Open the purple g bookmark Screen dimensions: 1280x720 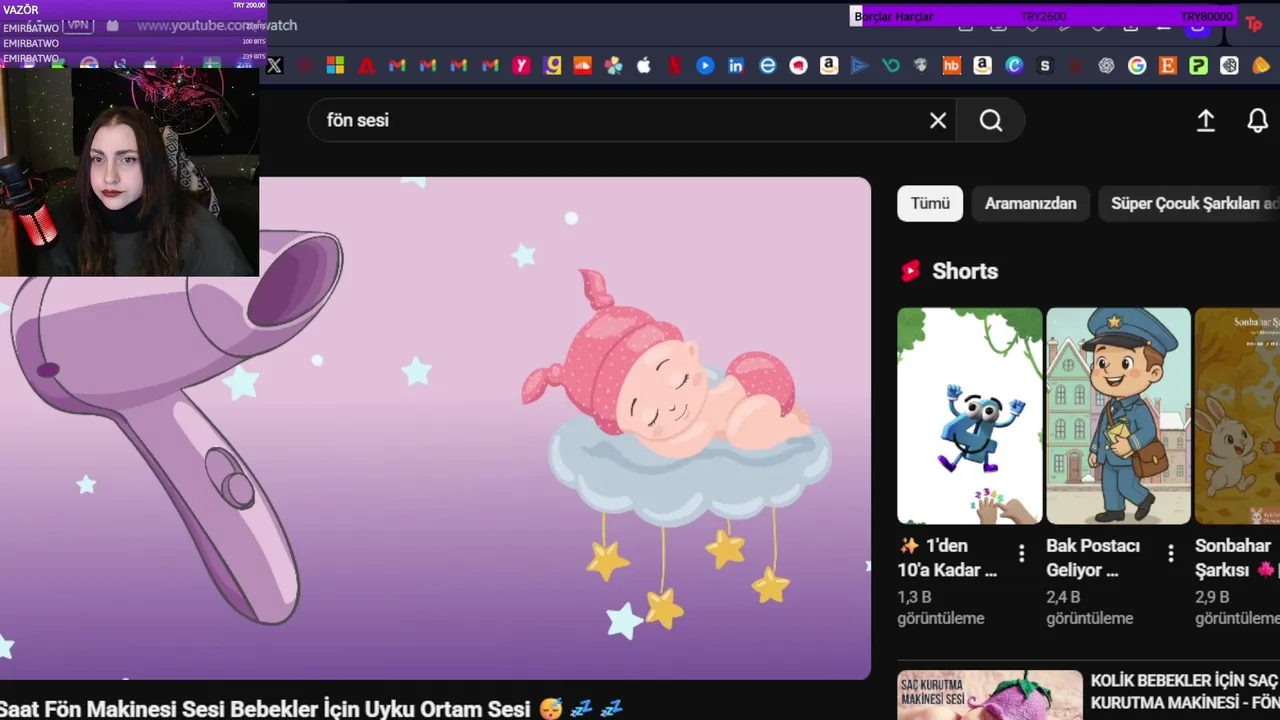point(552,66)
